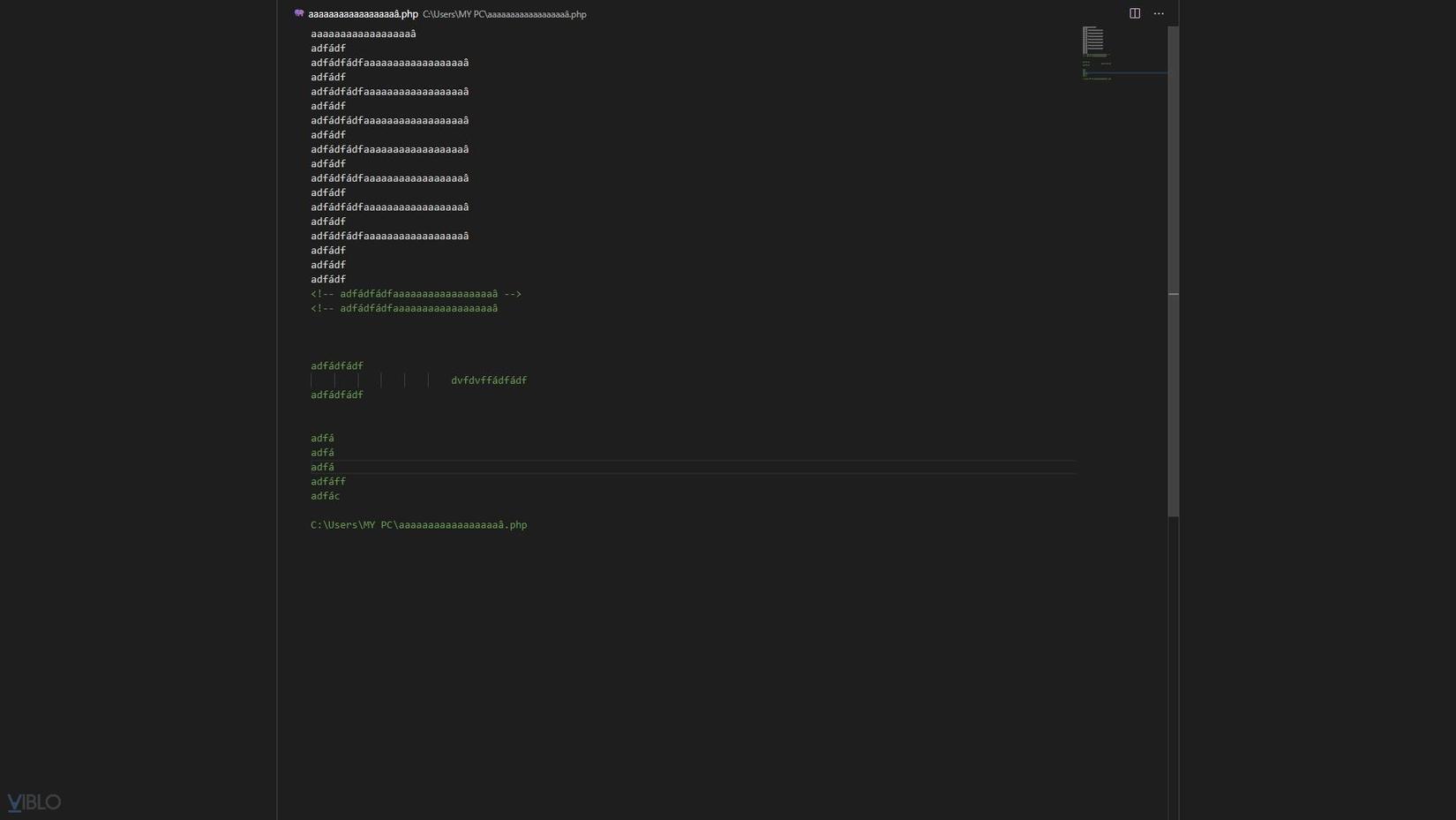Place cursor on the text dvfdvffádfádf
1456x820 pixels.
489,380
